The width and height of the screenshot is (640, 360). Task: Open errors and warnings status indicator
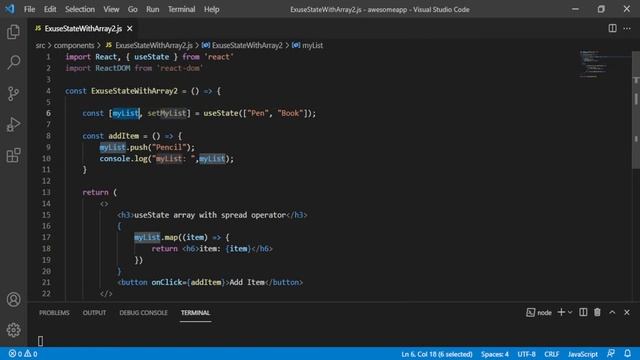23,354
